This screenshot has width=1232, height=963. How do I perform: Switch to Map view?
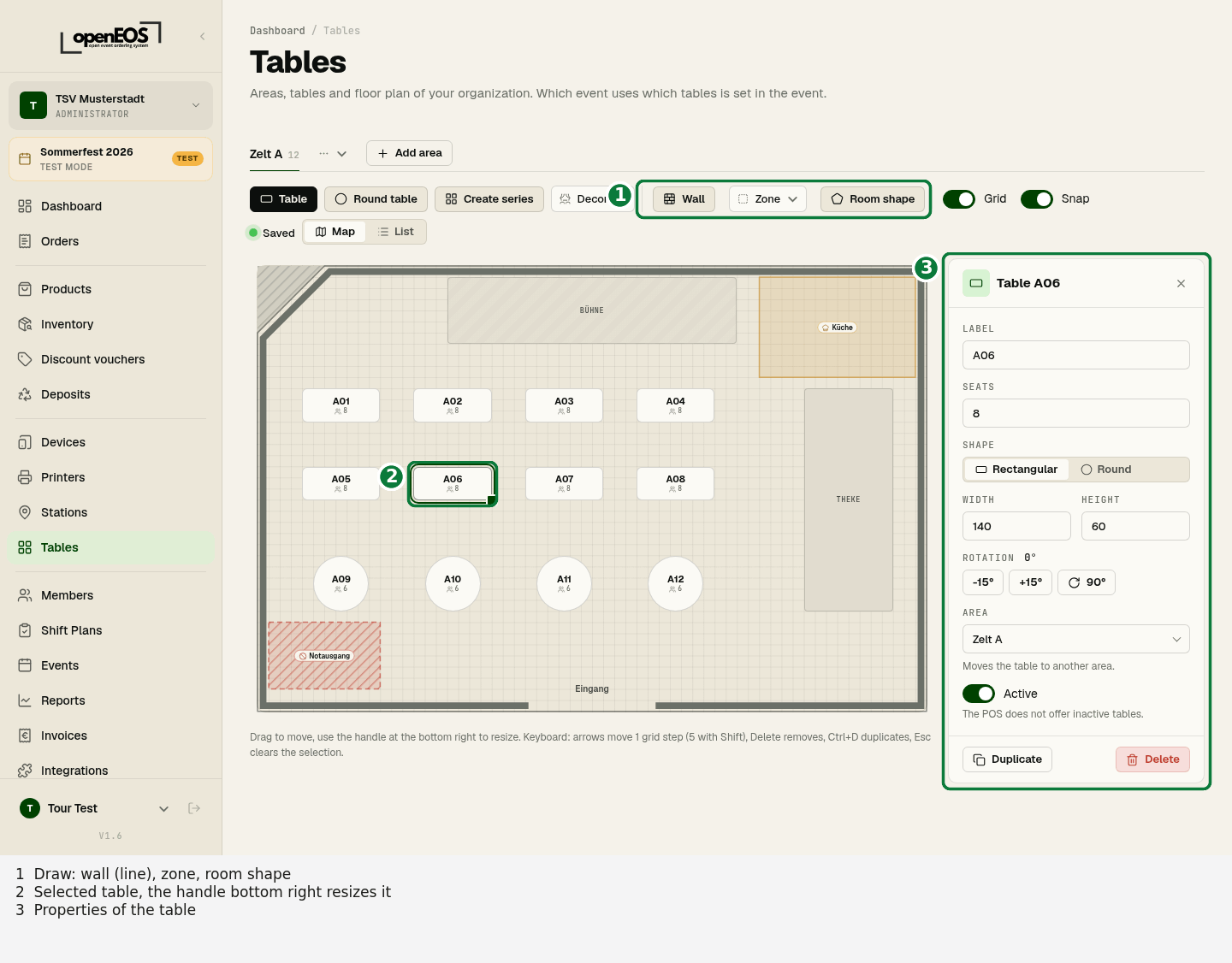point(335,232)
